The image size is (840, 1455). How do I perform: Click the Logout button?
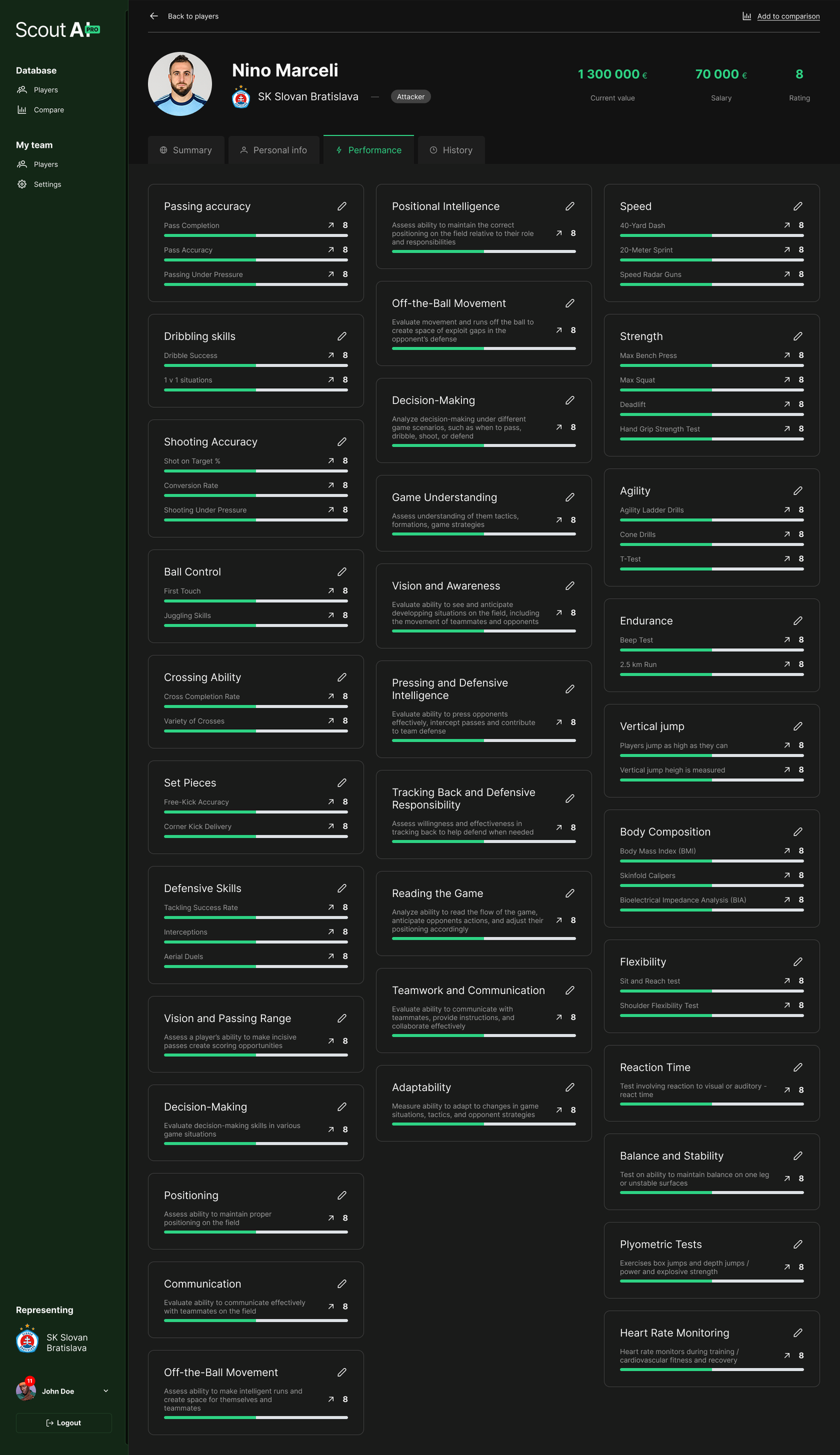pos(63,1423)
